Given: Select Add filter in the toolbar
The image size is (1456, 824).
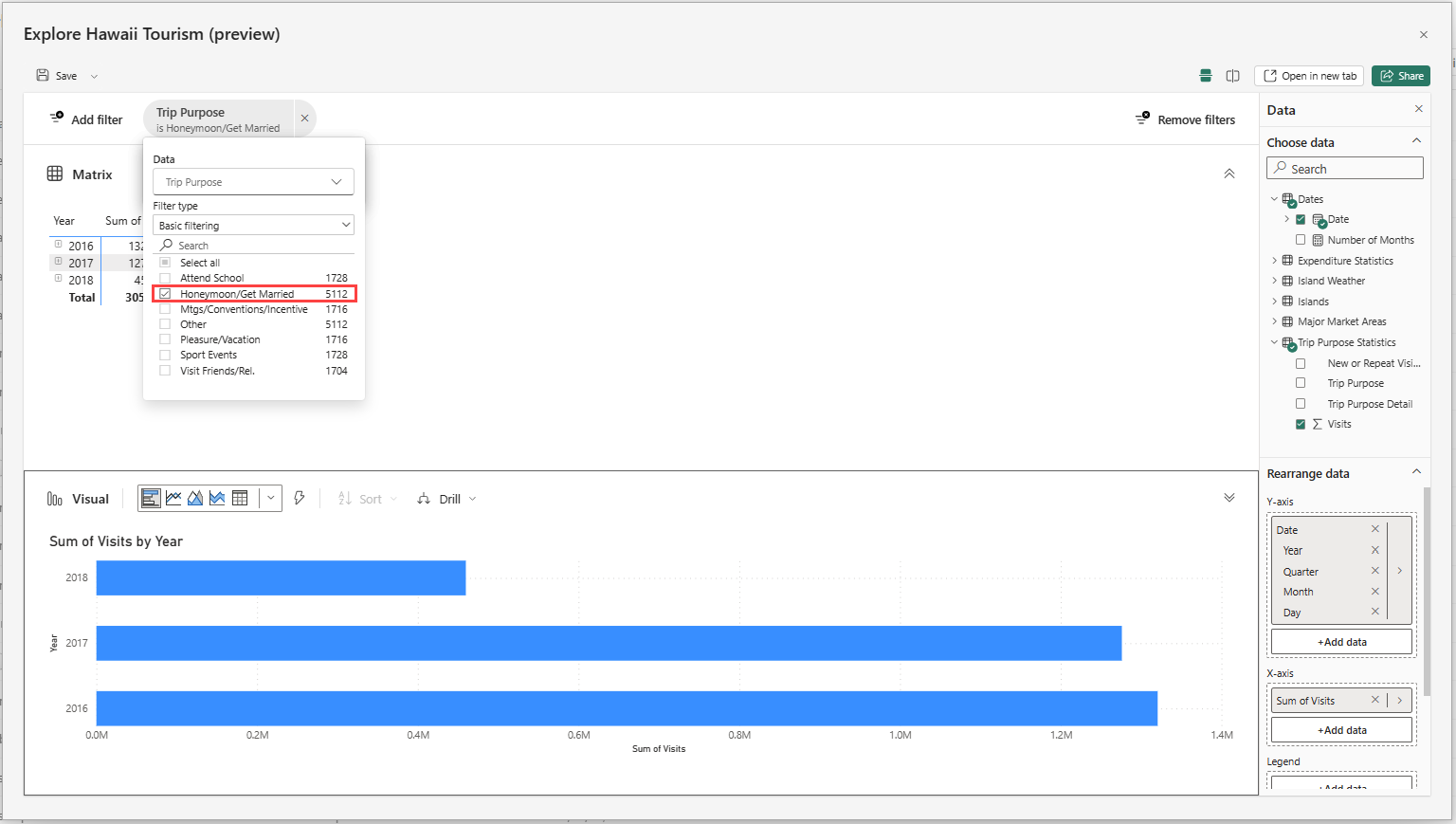Looking at the screenshot, I should (x=85, y=119).
